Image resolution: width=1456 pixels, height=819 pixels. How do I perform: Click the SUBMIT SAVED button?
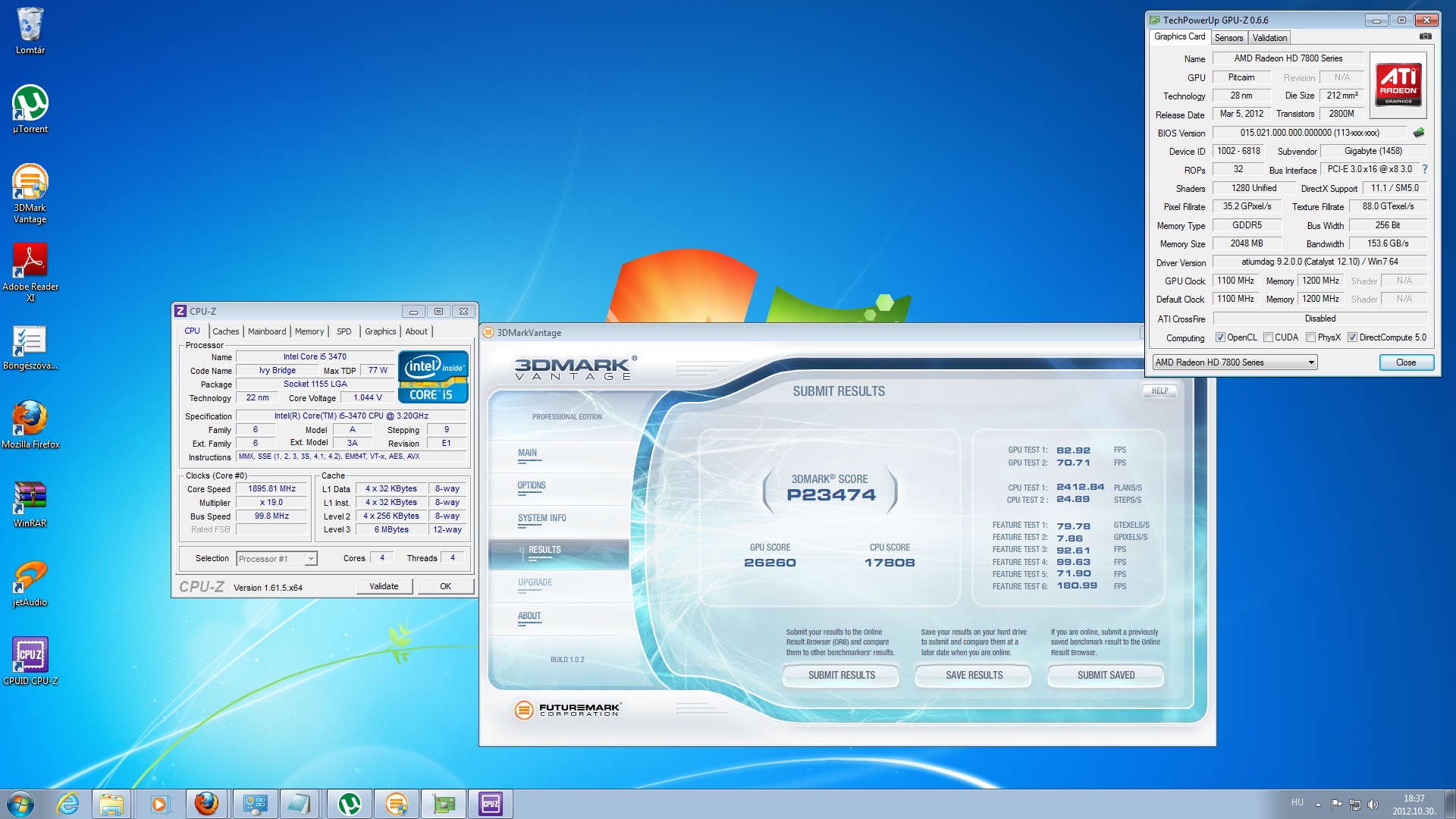click(x=1106, y=675)
